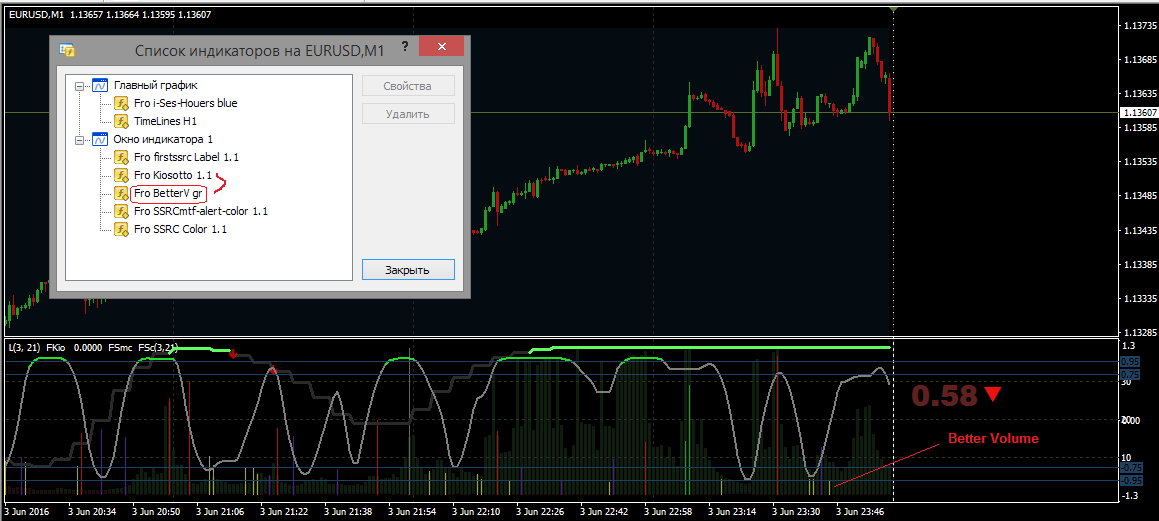
Task: Click the chart icon beside Главный график
Action: (100, 85)
